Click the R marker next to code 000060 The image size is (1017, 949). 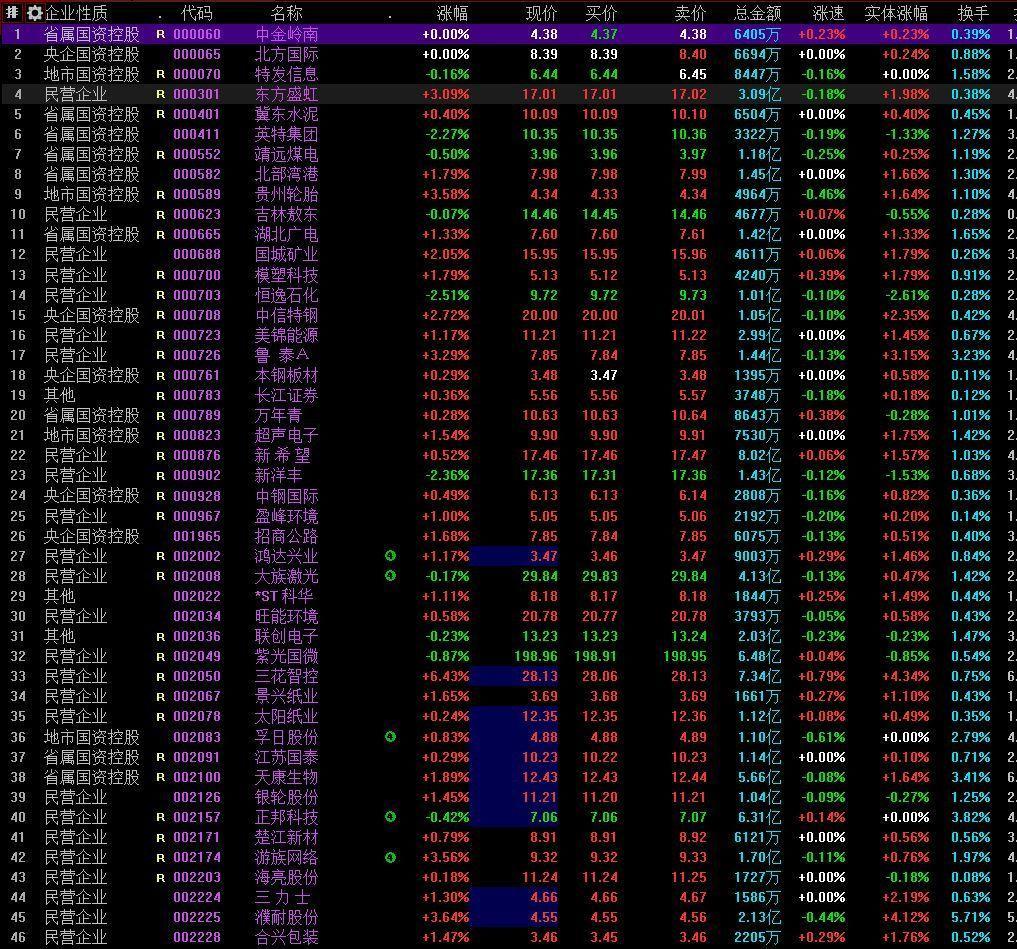point(161,34)
